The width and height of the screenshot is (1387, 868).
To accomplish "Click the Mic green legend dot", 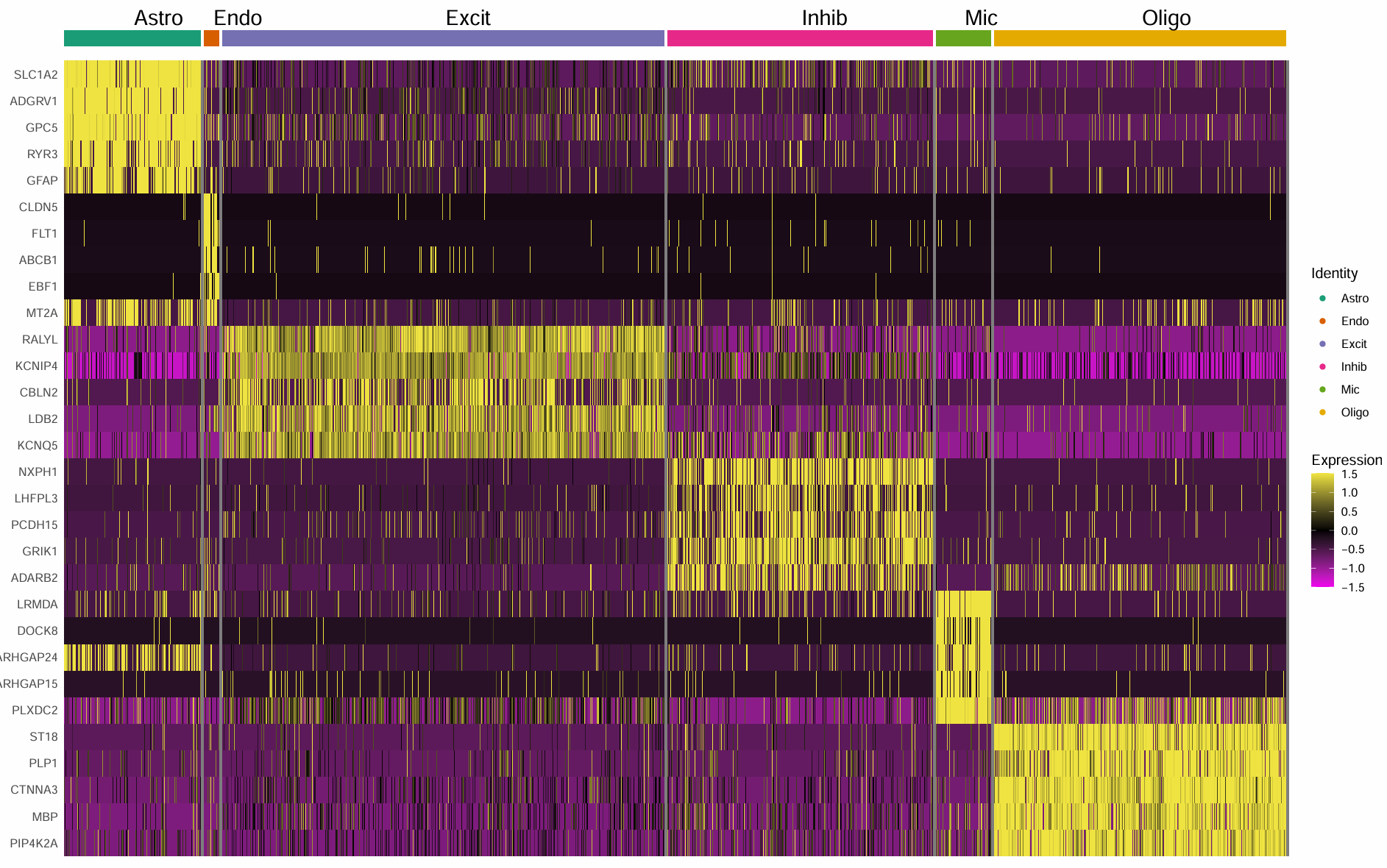I will pyautogui.click(x=1322, y=389).
